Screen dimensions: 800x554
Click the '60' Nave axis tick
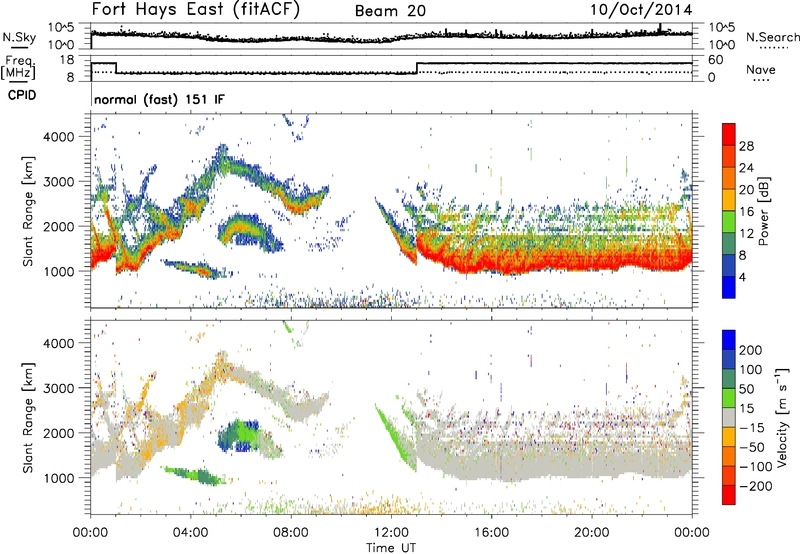(716, 60)
